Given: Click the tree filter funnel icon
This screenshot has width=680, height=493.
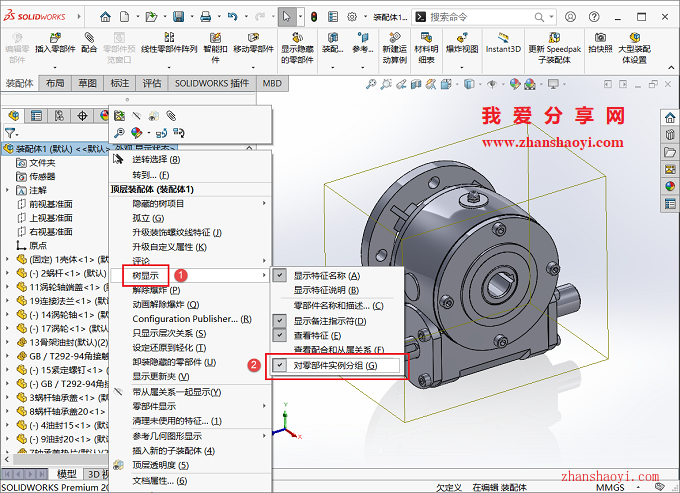Looking at the screenshot, I should tap(10, 133).
